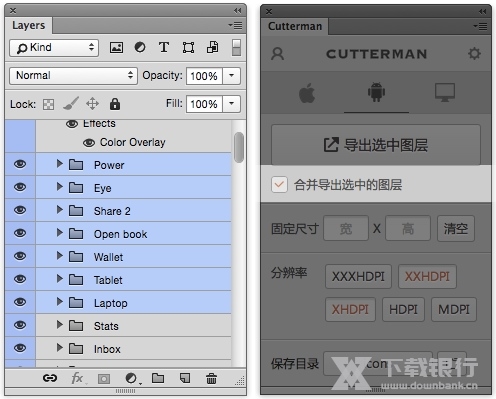Viewport: 496px width, 399px height.
Task: Open the Layers panel flyout menu
Action: coord(236,25)
